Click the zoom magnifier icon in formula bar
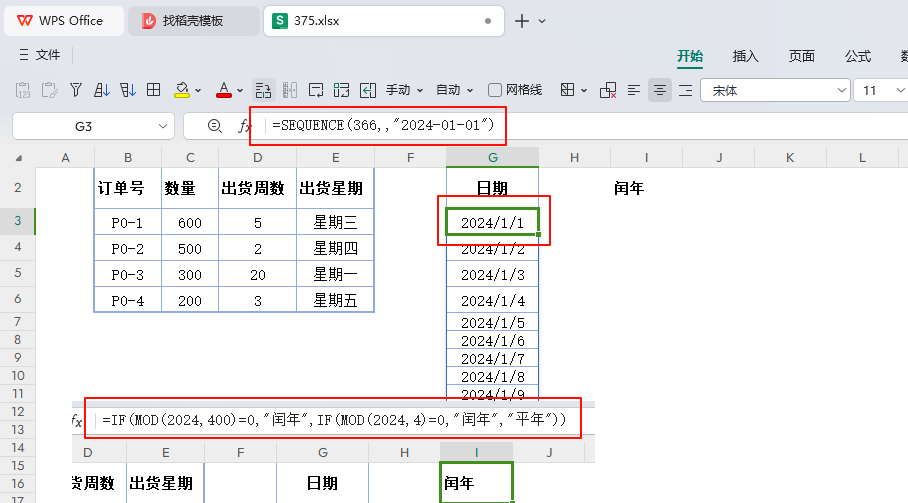Viewport: 908px width, 503px height. [214, 126]
